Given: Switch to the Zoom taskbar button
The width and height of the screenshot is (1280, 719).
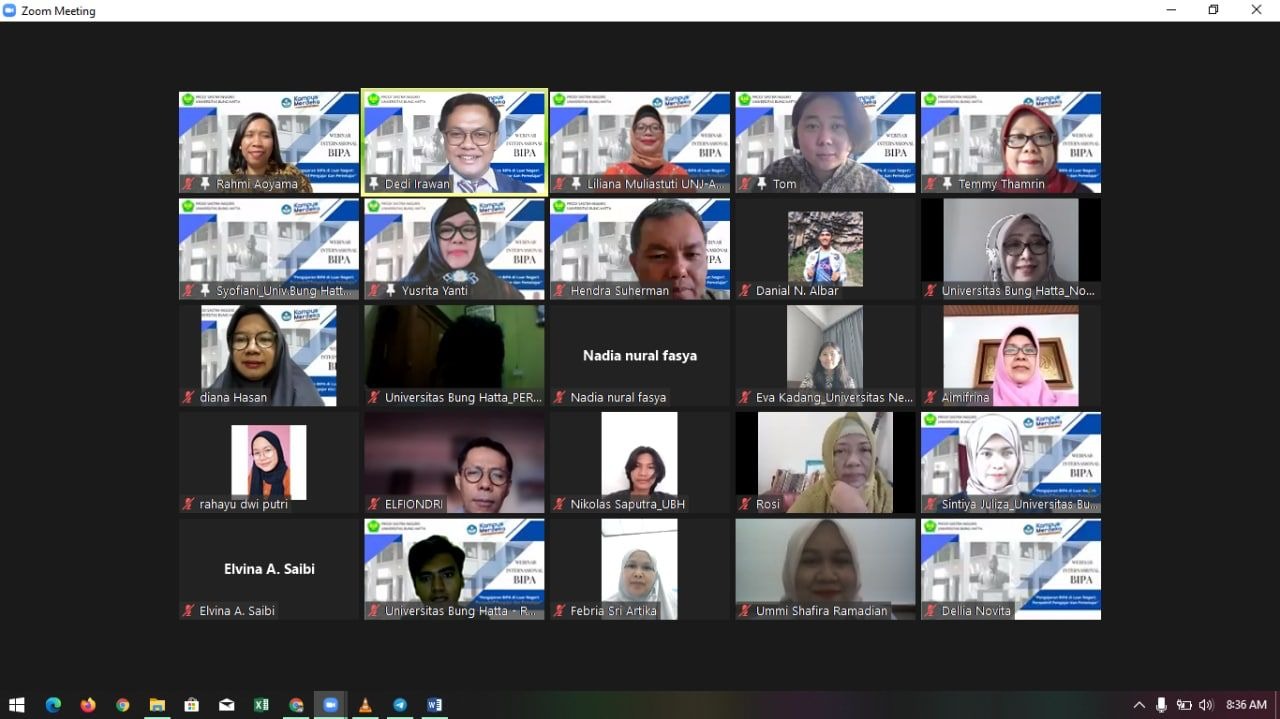Looking at the screenshot, I should click(x=330, y=705).
